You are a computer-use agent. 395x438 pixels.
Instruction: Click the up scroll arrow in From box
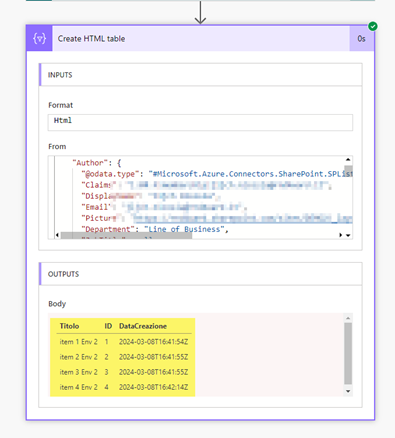click(348, 160)
